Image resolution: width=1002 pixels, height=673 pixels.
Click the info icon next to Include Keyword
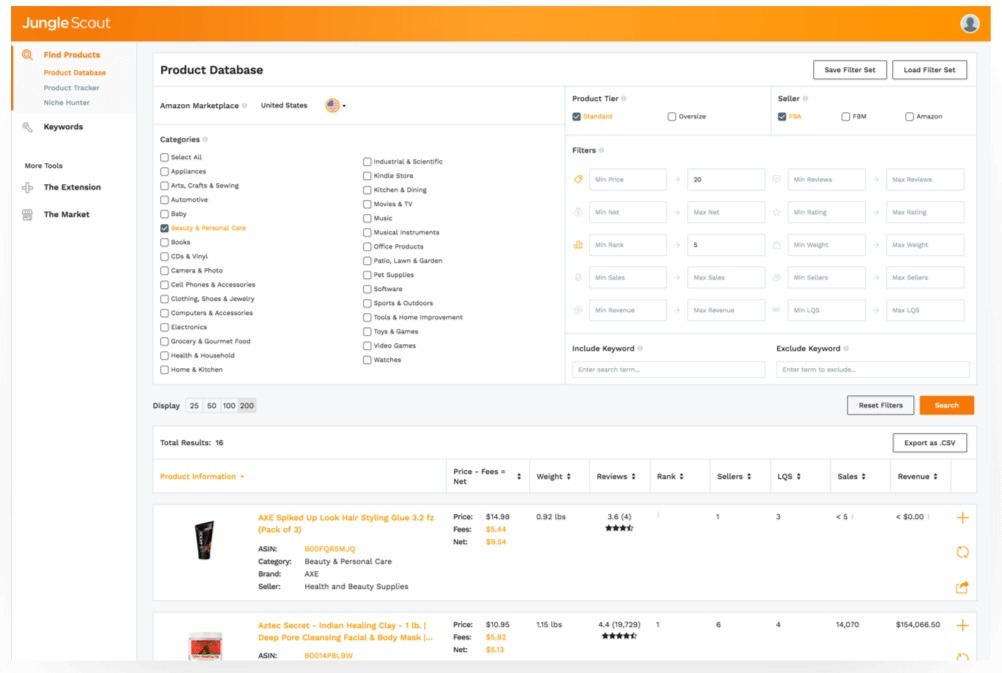640,348
